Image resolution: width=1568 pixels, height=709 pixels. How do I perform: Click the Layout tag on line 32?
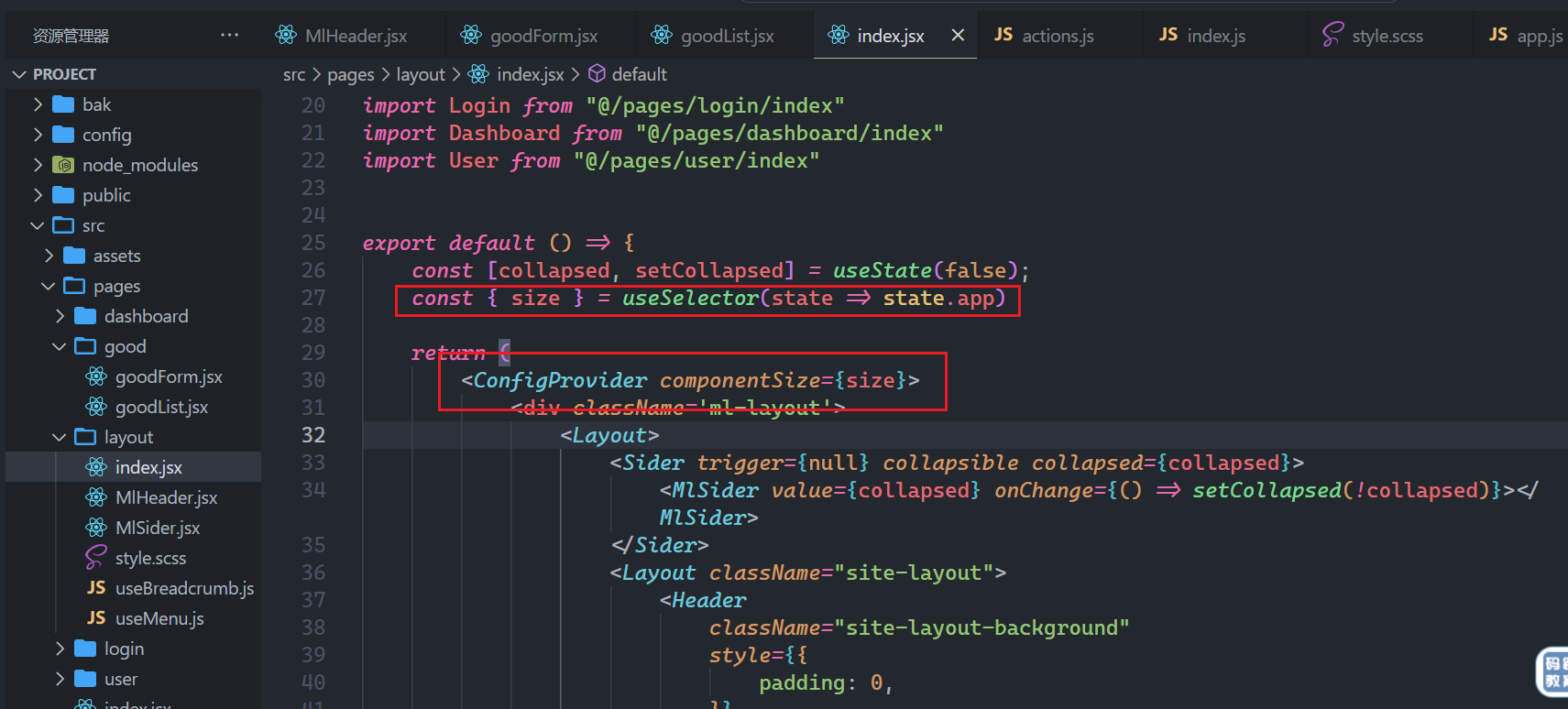[x=609, y=435]
